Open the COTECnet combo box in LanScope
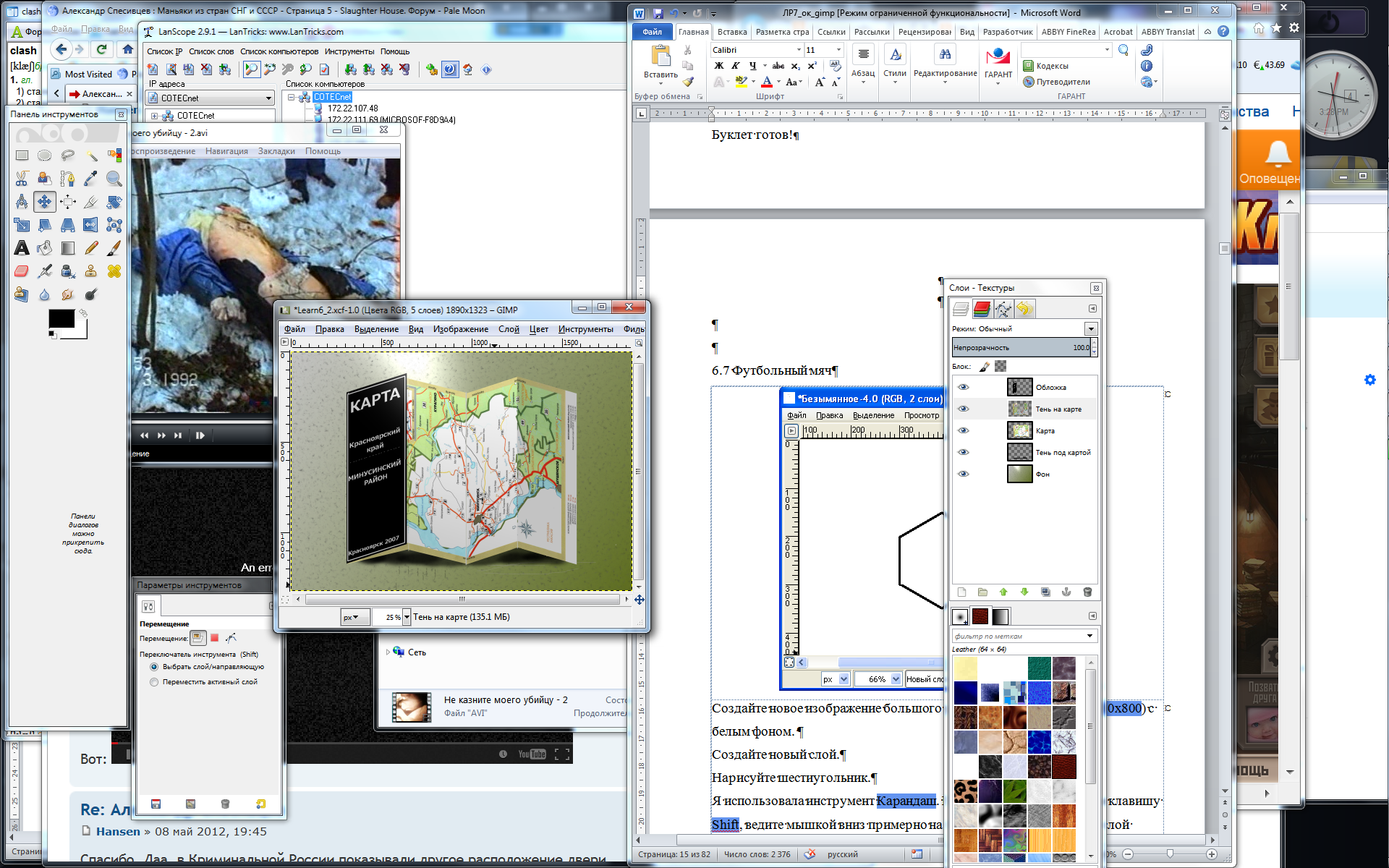The height and width of the screenshot is (868, 1389). [x=211, y=98]
